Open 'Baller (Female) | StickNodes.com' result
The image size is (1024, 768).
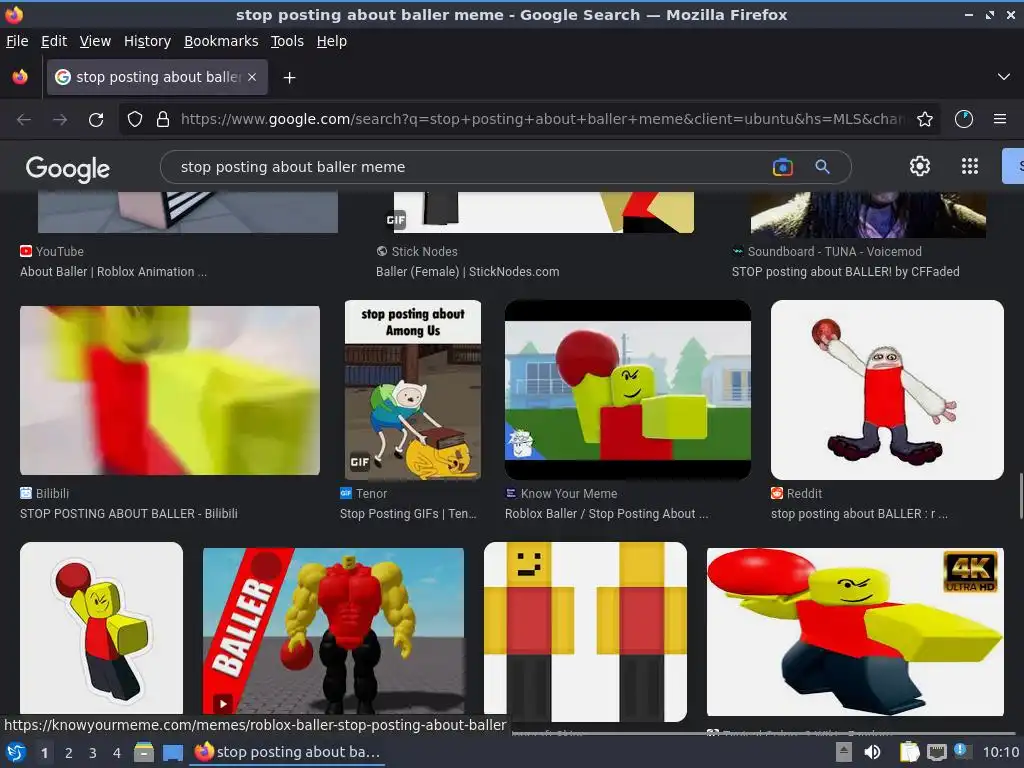coord(468,272)
